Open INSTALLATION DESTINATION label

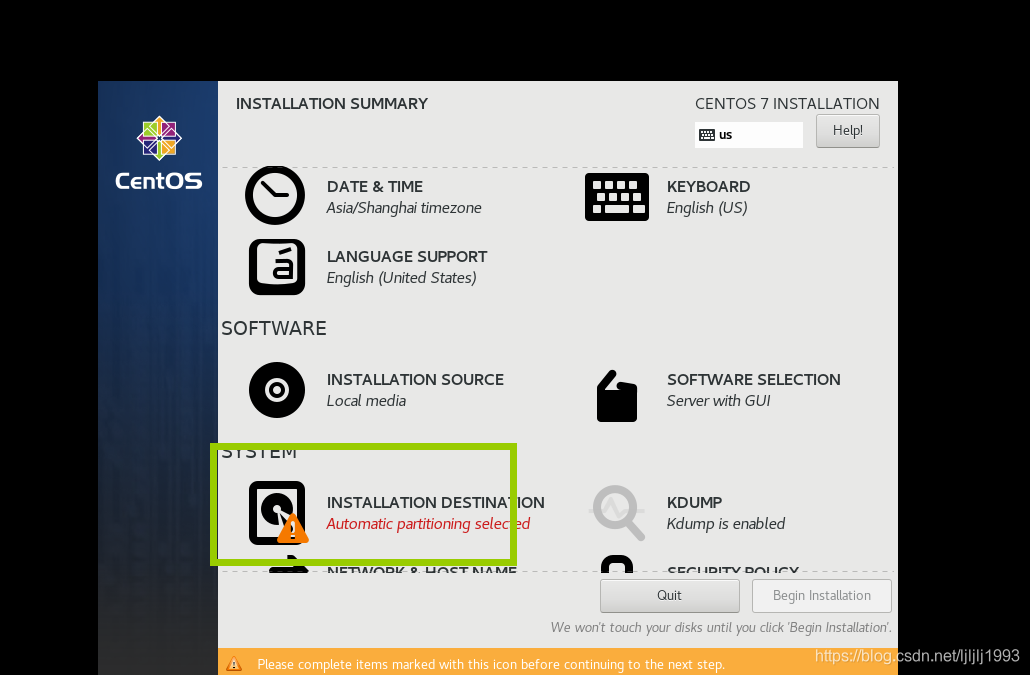pos(436,502)
